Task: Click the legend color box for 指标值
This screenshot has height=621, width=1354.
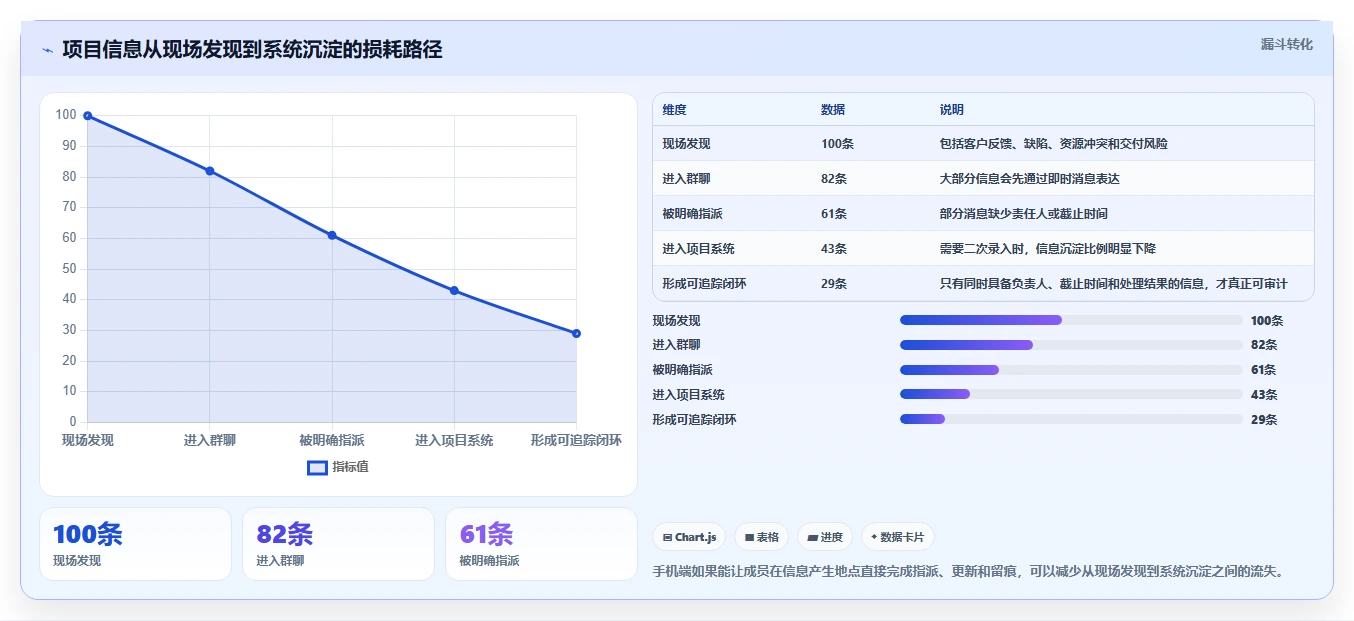Action: pos(317,467)
